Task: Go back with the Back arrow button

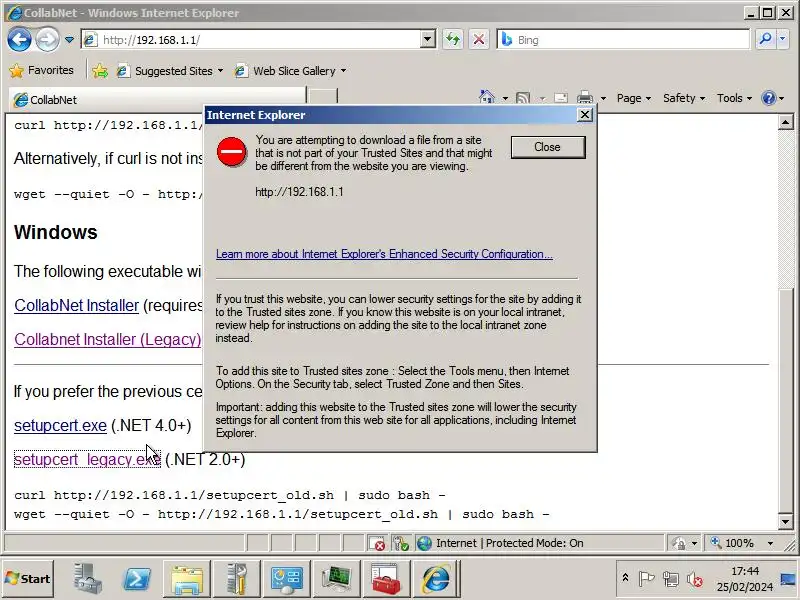Action: (19, 40)
